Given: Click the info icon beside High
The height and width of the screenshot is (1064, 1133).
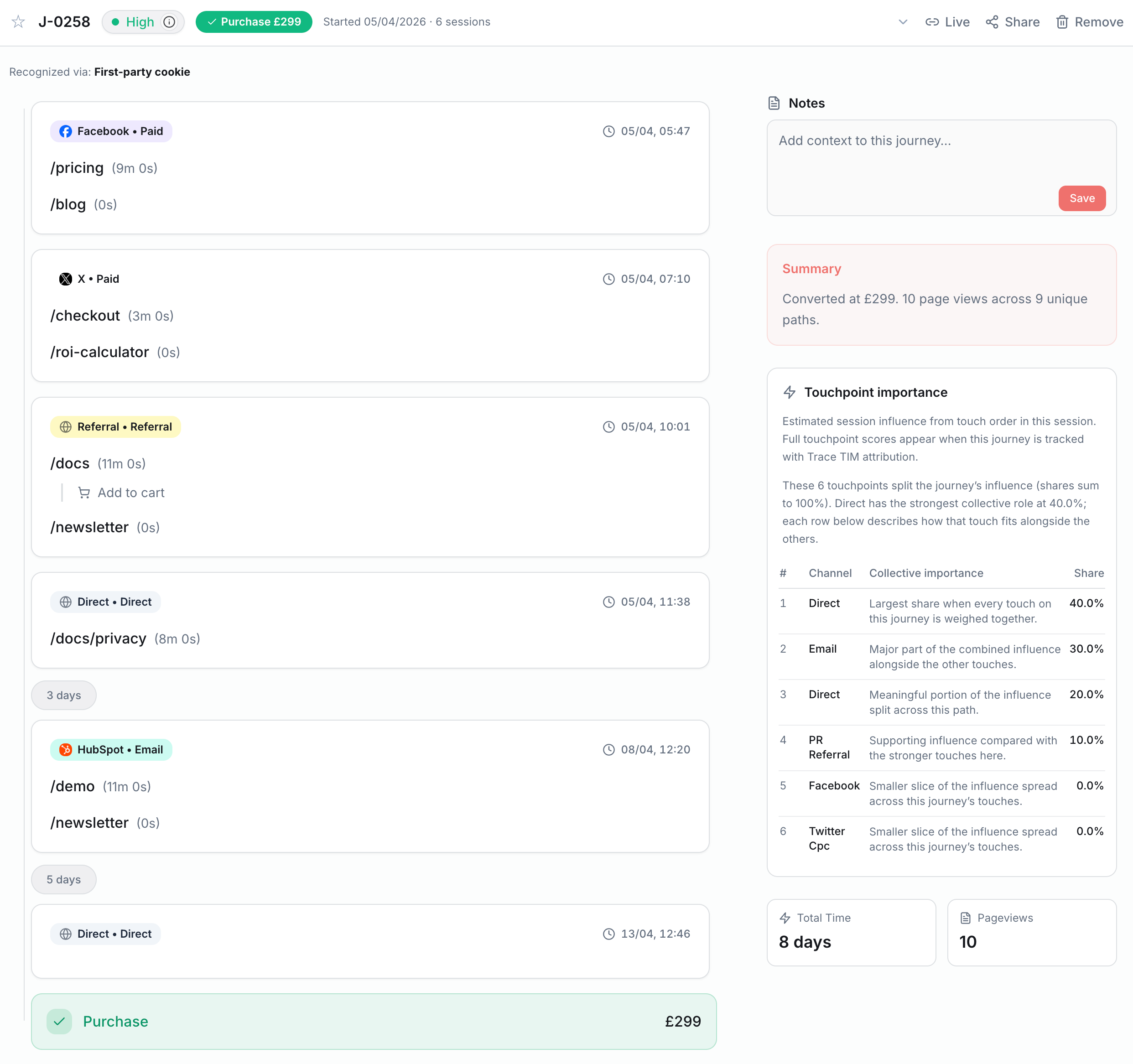Looking at the screenshot, I should (x=169, y=21).
